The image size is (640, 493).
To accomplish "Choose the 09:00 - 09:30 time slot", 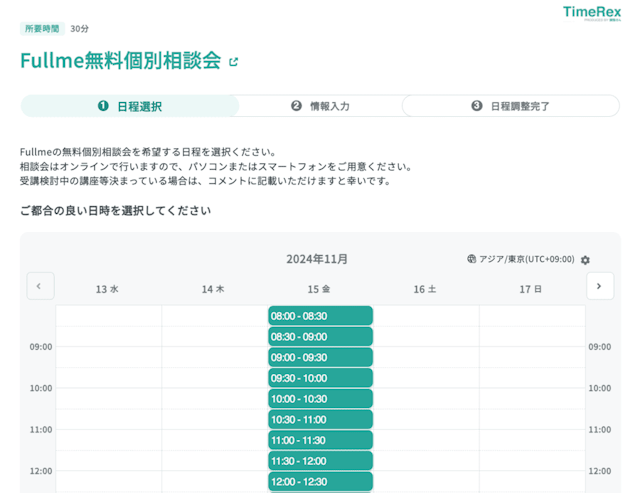I will 320,358.
